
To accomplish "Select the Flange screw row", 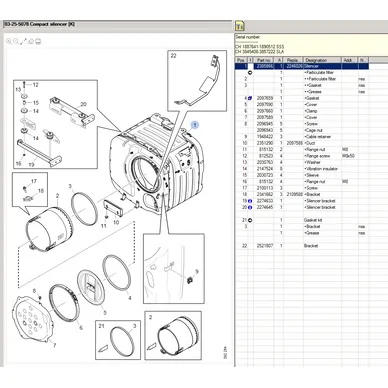I will [x=302, y=156].
